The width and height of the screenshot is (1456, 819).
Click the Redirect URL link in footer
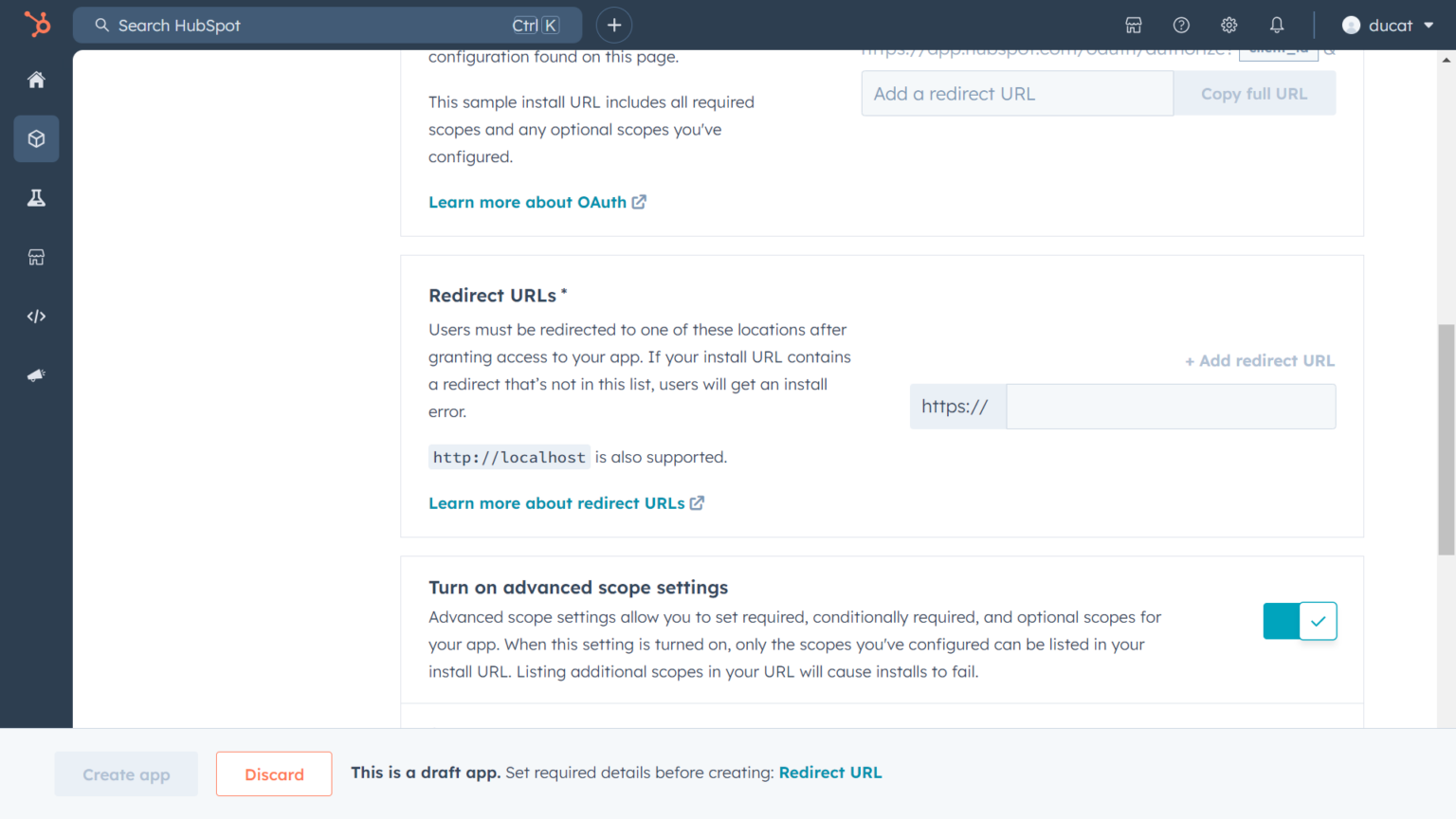tap(830, 773)
